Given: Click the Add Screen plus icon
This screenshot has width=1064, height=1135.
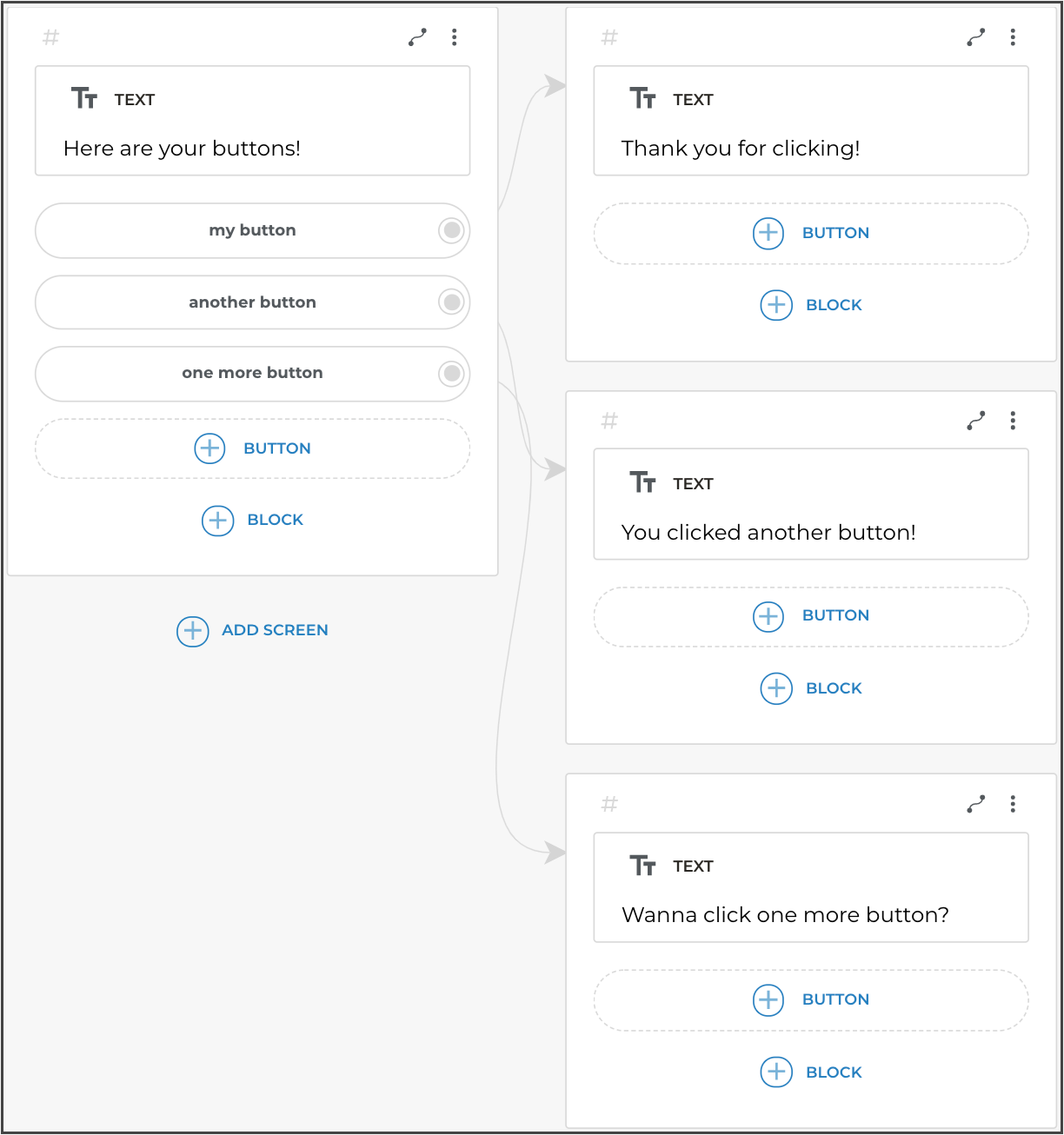Looking at the screenshot, I should click(193, 631).
